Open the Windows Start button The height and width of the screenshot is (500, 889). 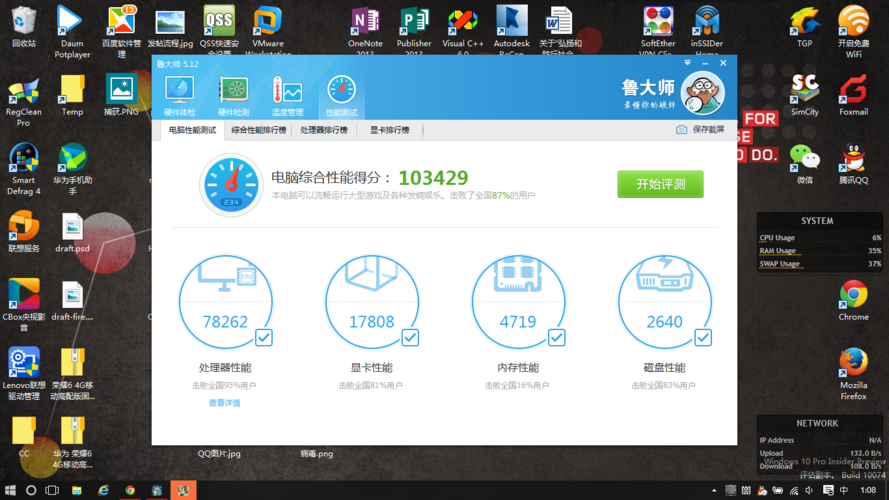10,490
